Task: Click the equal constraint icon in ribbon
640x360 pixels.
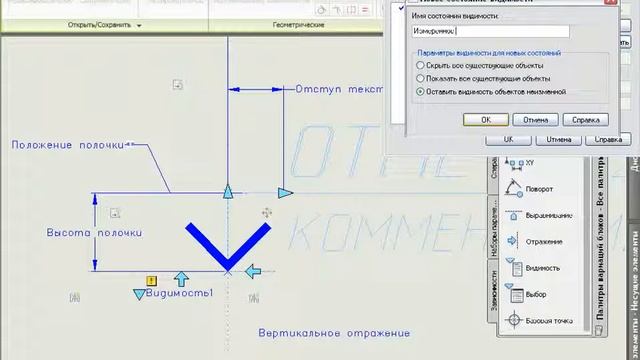Action: pos(365,9)
